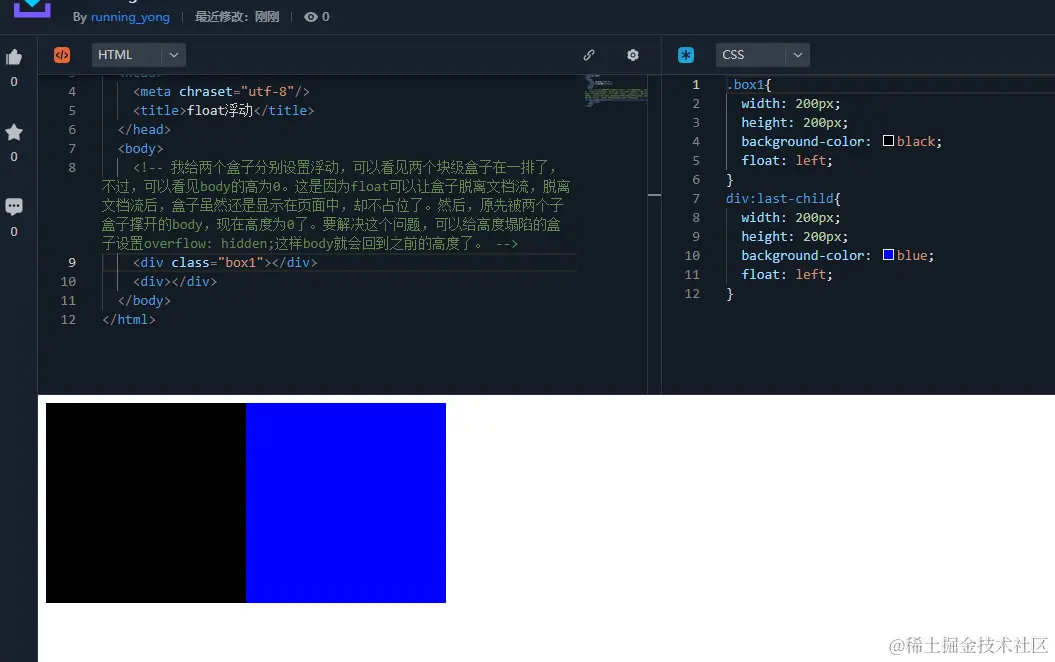Click the meta chraset line
1055x662 pixels.
(x=221, y=91)
